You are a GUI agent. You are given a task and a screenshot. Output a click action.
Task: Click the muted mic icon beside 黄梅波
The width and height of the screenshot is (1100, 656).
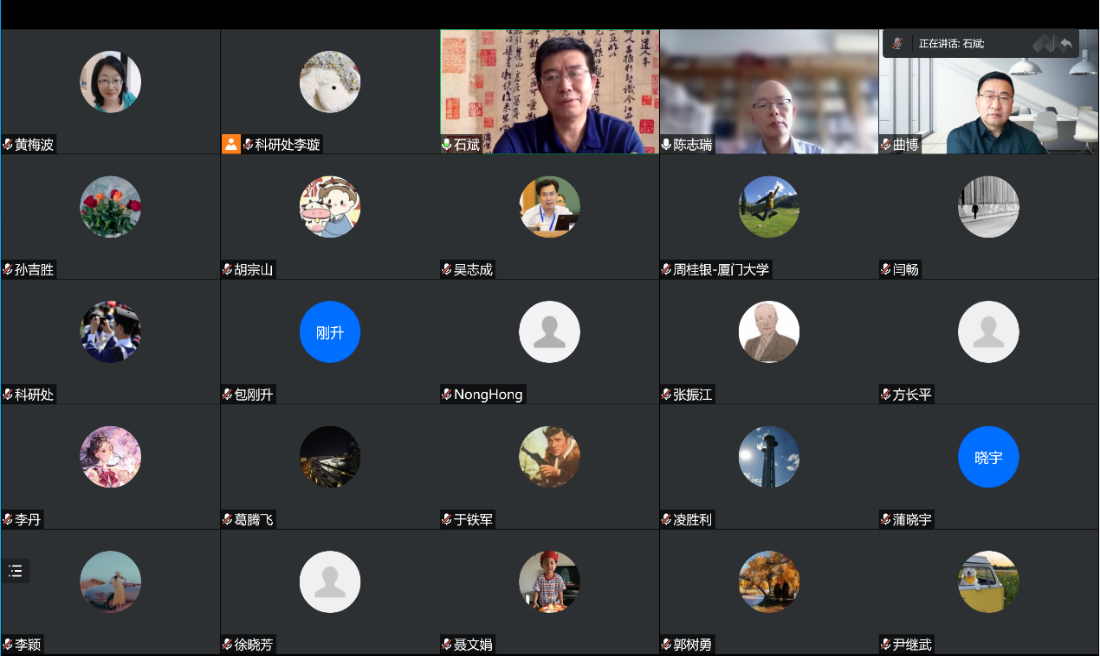(8, 145)
